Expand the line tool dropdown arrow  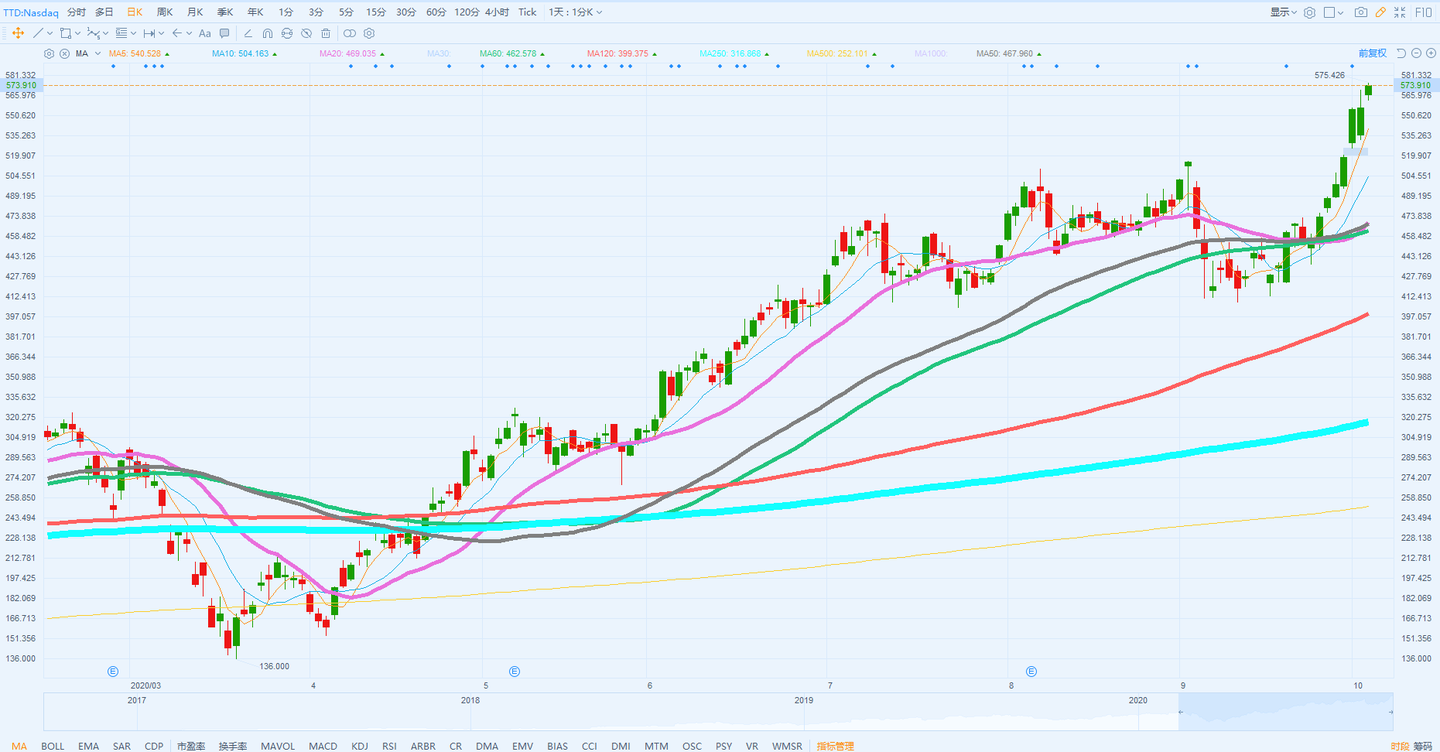pos(50,33)
